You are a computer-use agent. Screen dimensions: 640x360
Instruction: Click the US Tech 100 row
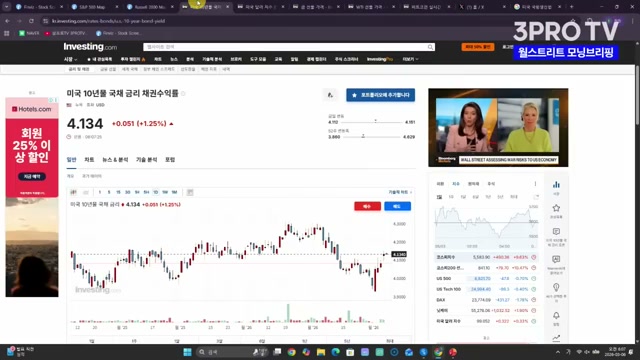(x=486, y=289)
